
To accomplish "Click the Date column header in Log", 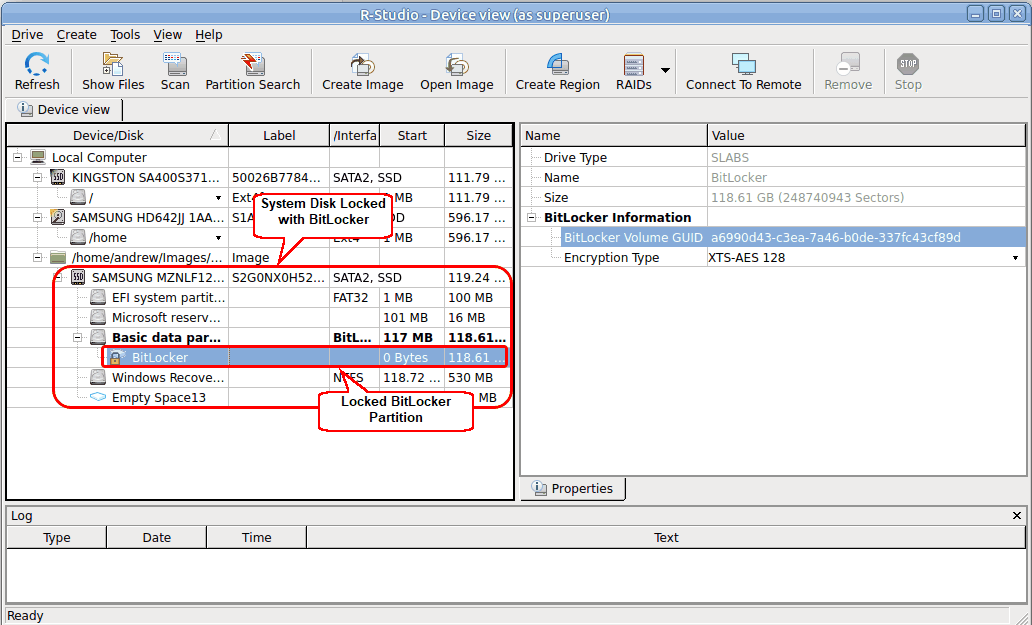I will click(x=157, y=538).
